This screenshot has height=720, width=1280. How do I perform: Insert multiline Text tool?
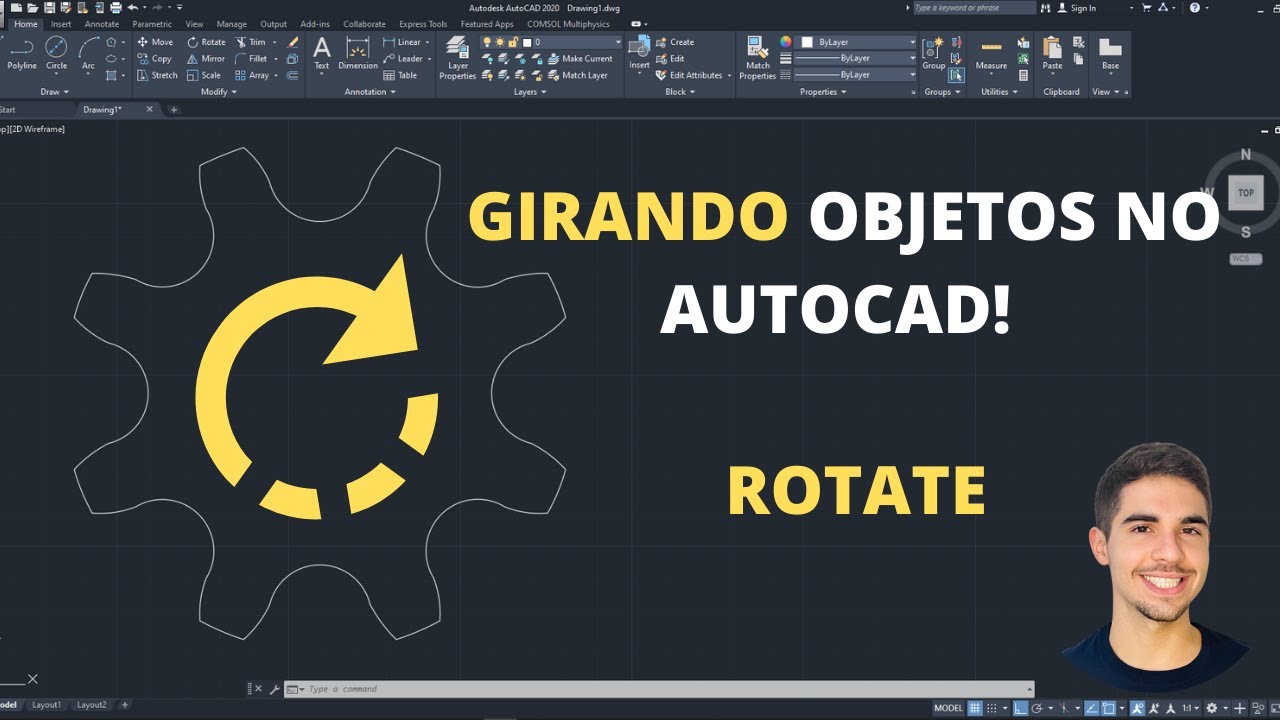pyautogui.click(x=322, y=54)
